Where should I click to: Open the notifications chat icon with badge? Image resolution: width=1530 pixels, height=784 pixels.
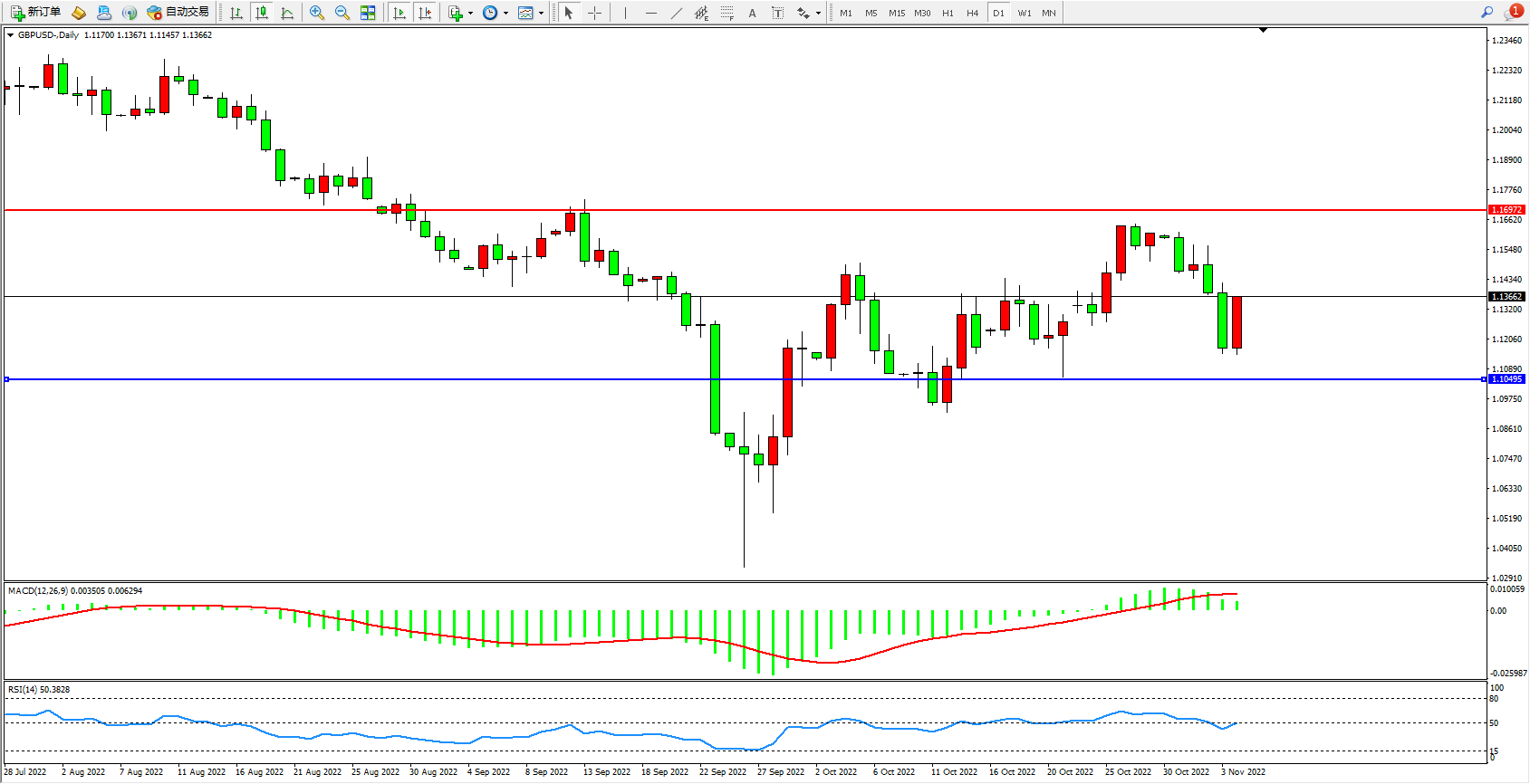click(1512, 13)
